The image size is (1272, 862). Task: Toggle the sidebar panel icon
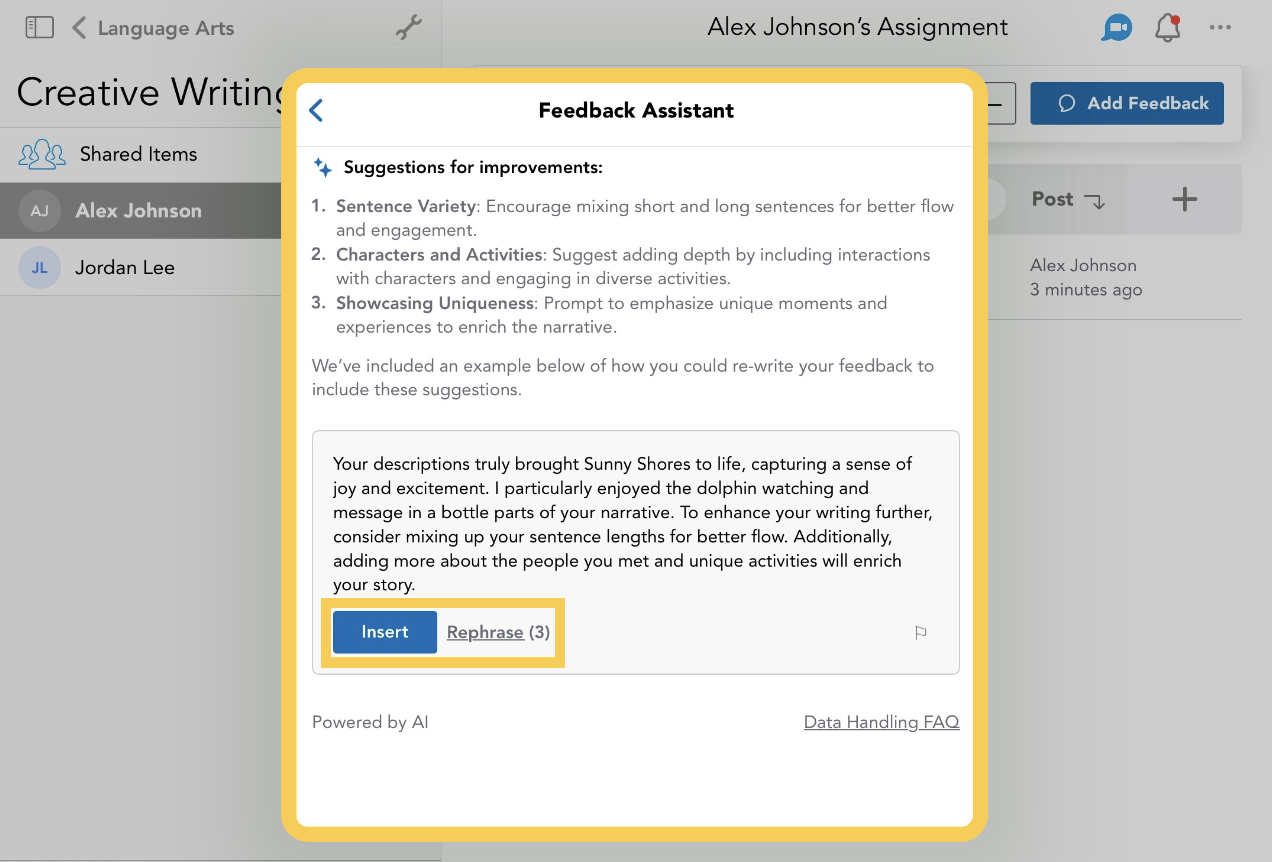(39, 27)
